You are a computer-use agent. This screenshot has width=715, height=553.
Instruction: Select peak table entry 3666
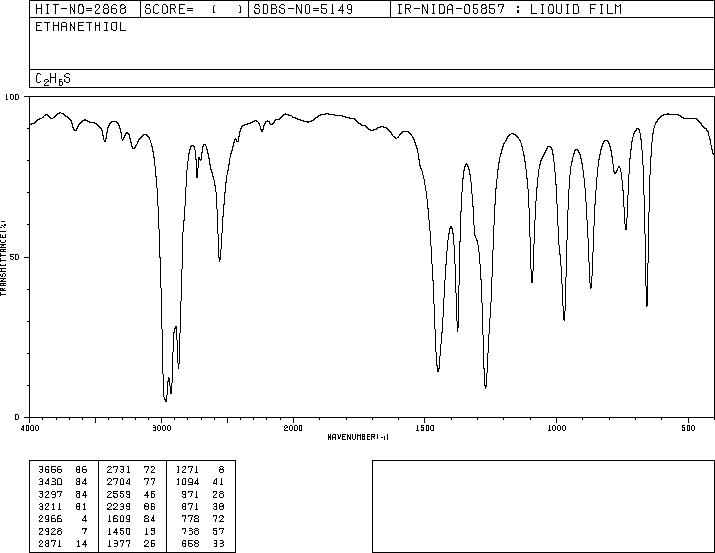click(x=50, y=470)
